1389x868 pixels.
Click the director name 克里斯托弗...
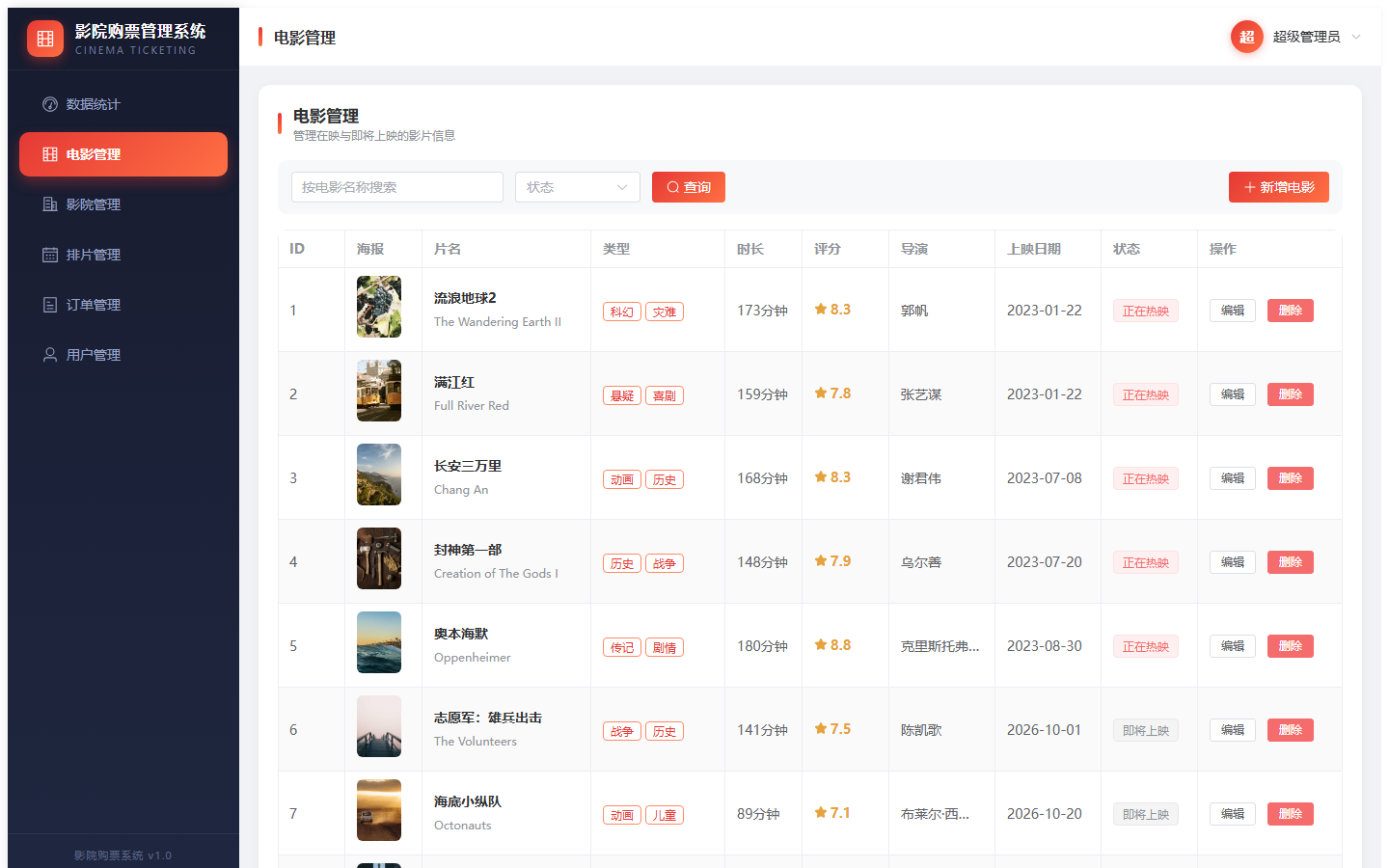pos(940,646)
